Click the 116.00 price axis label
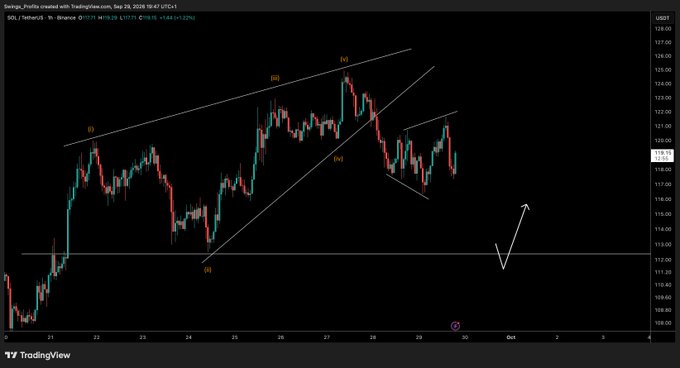 tap(663, 199)
